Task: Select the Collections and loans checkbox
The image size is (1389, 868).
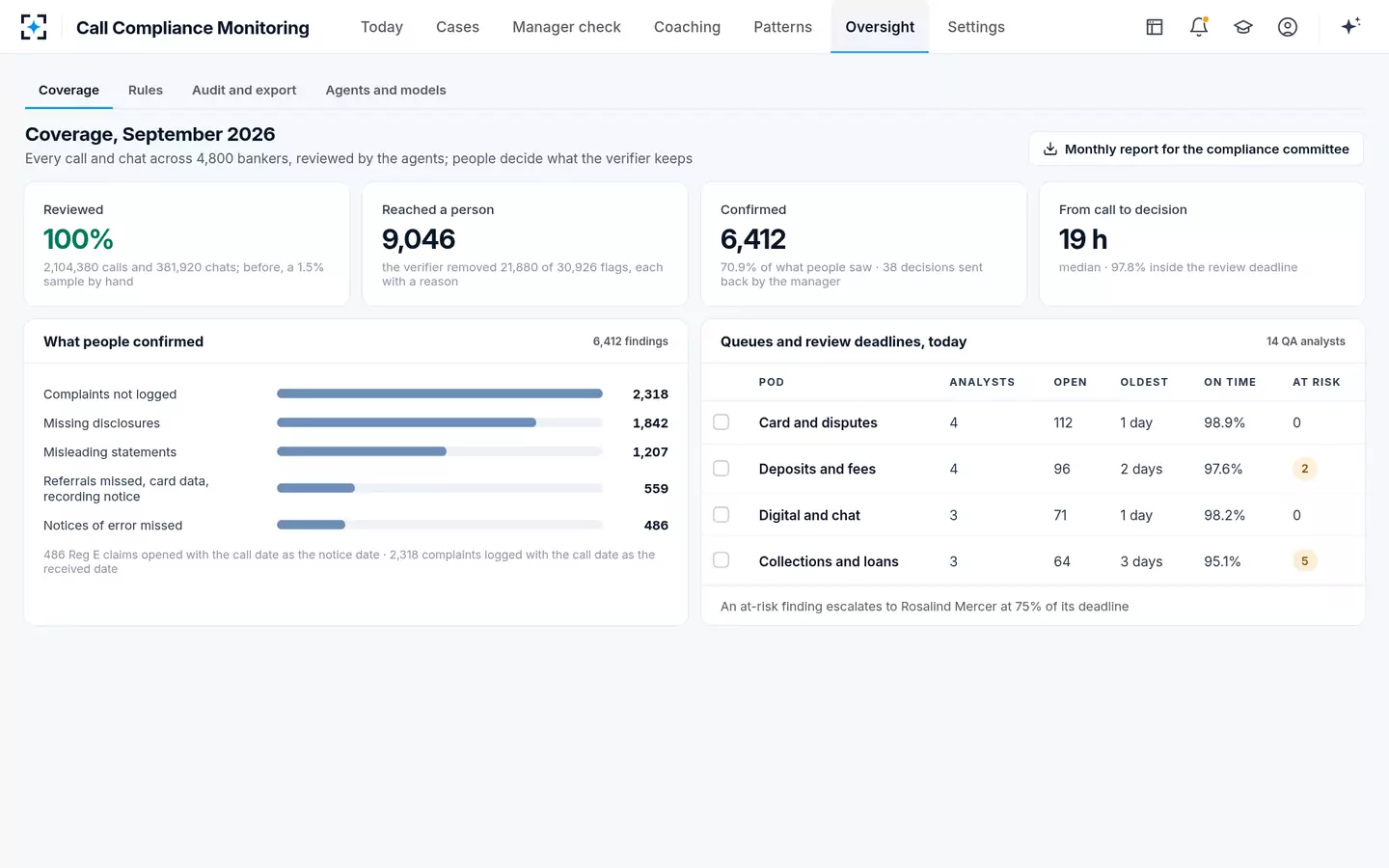Action: coord(721,560)
